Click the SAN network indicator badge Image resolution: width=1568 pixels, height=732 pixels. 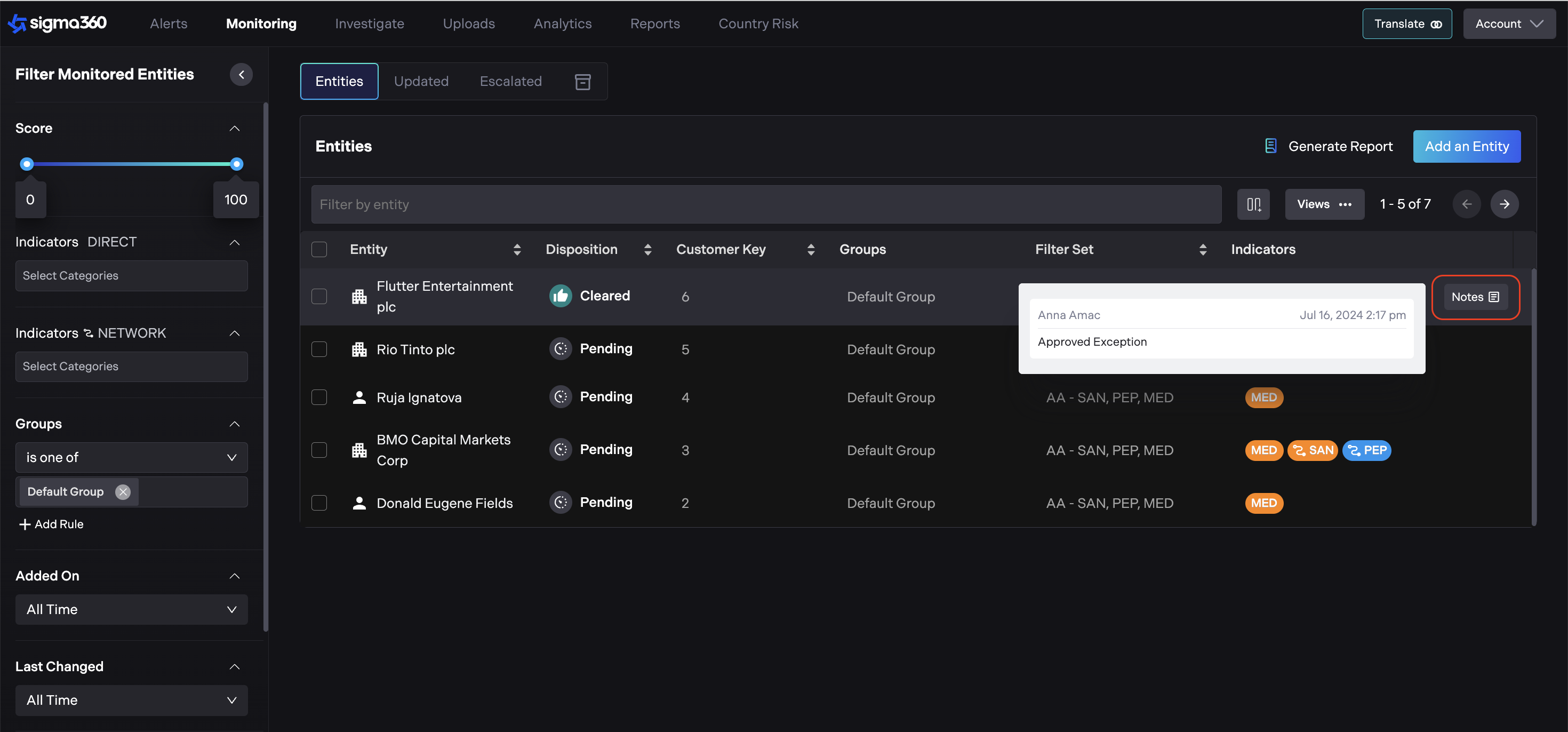pos(1313,451)
